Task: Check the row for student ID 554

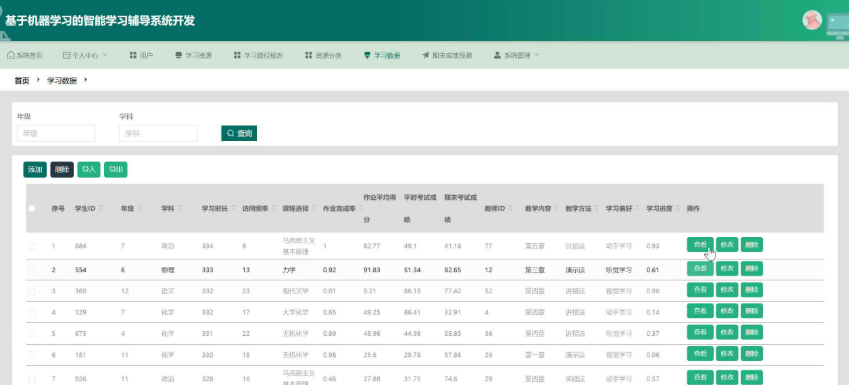Action: click(32, 270)
